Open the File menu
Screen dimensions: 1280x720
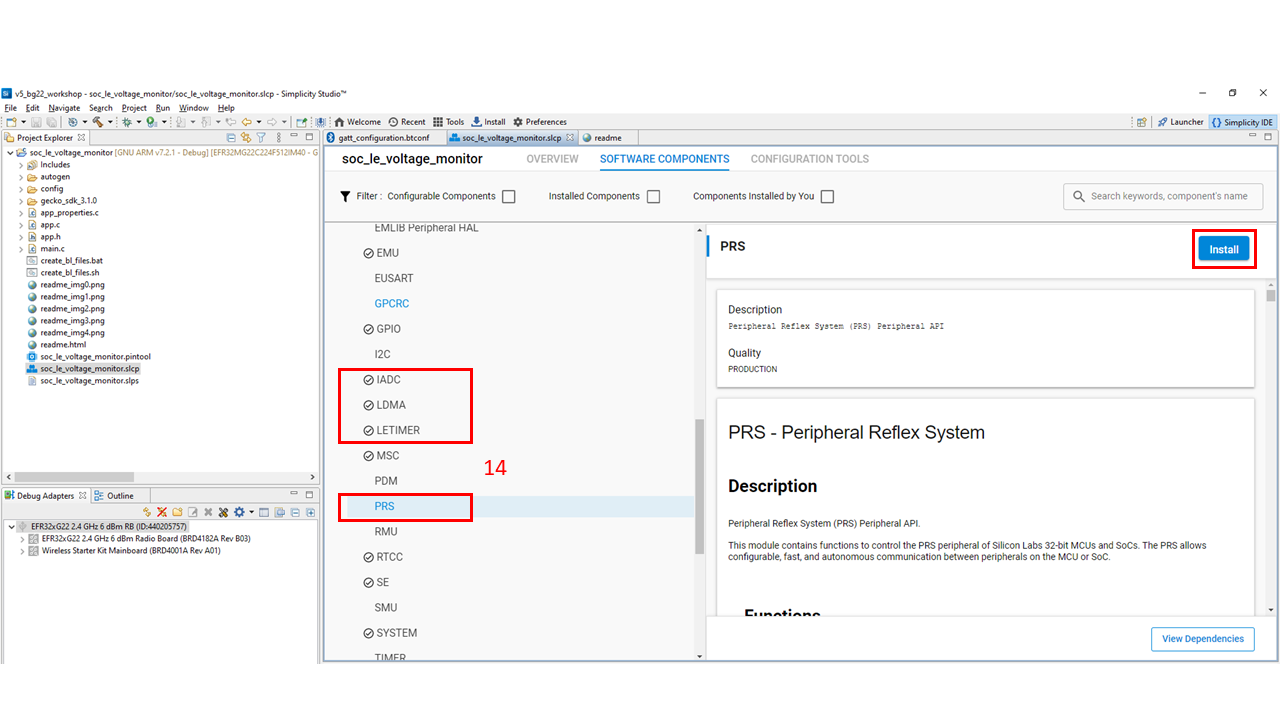pos(10,108)
